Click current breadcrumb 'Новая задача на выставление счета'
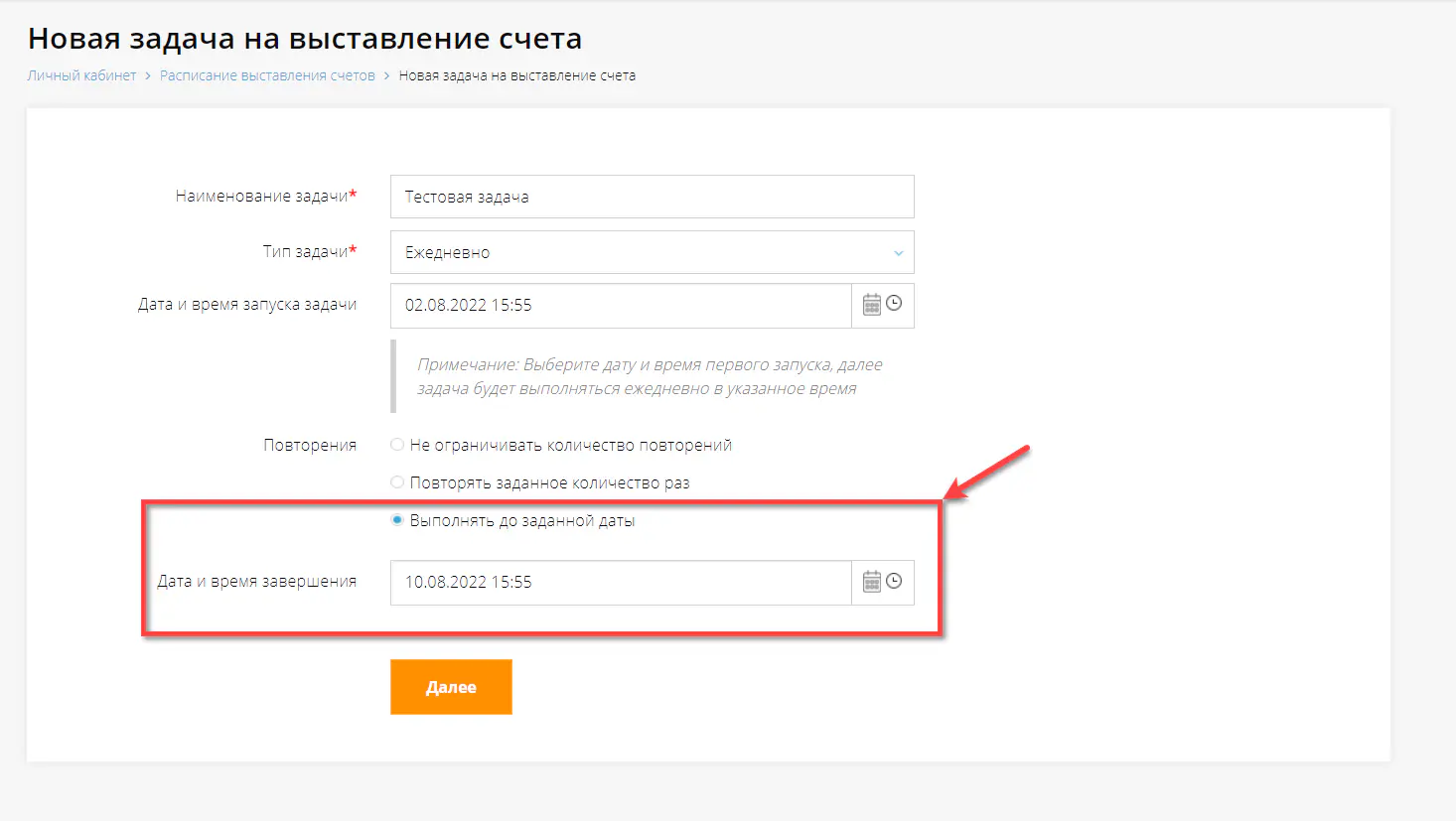Screen dimensions: 1456x821 [x=516, y=75]
